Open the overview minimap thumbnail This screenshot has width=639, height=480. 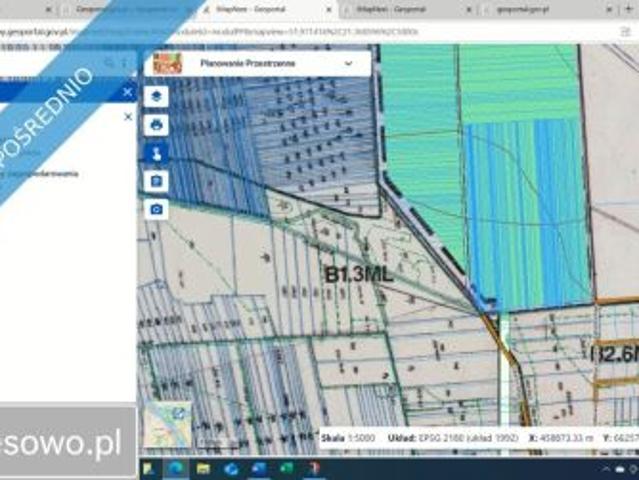point(167,424)
